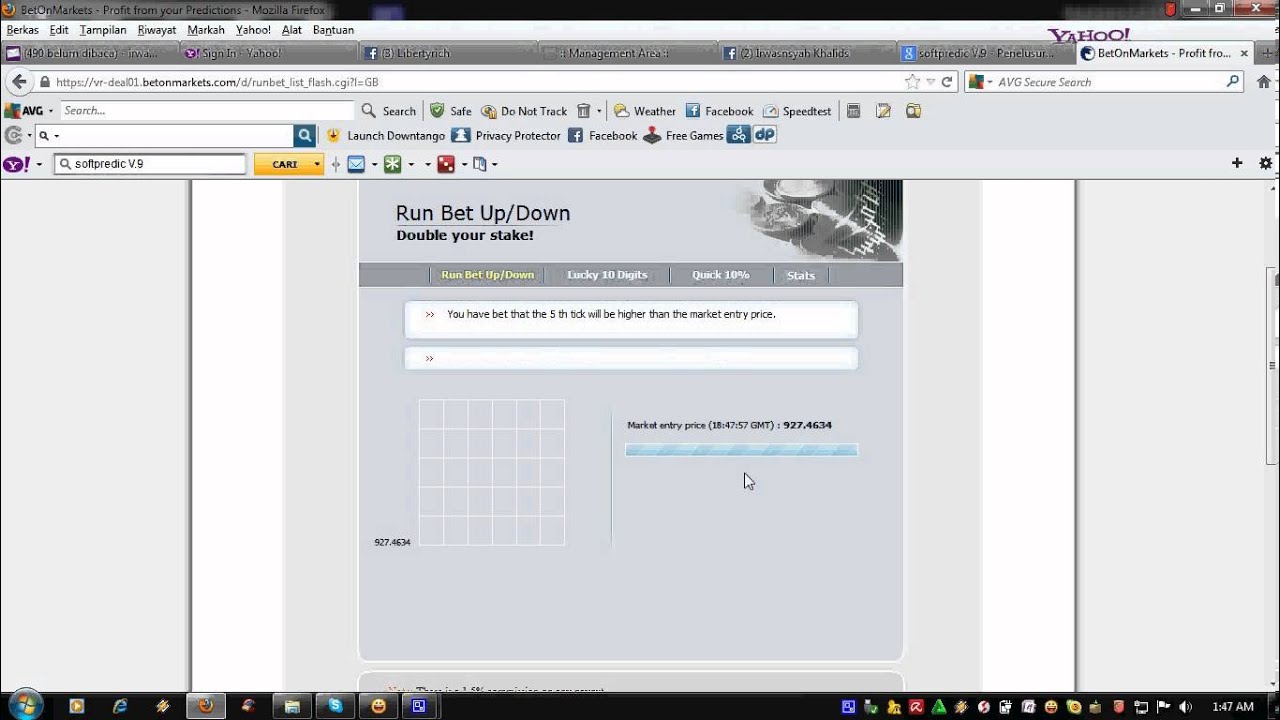Screen dimensions: 1280x720
Task: Open Yahoo toolbar gear settings
Action: (x=1266, y=163)
